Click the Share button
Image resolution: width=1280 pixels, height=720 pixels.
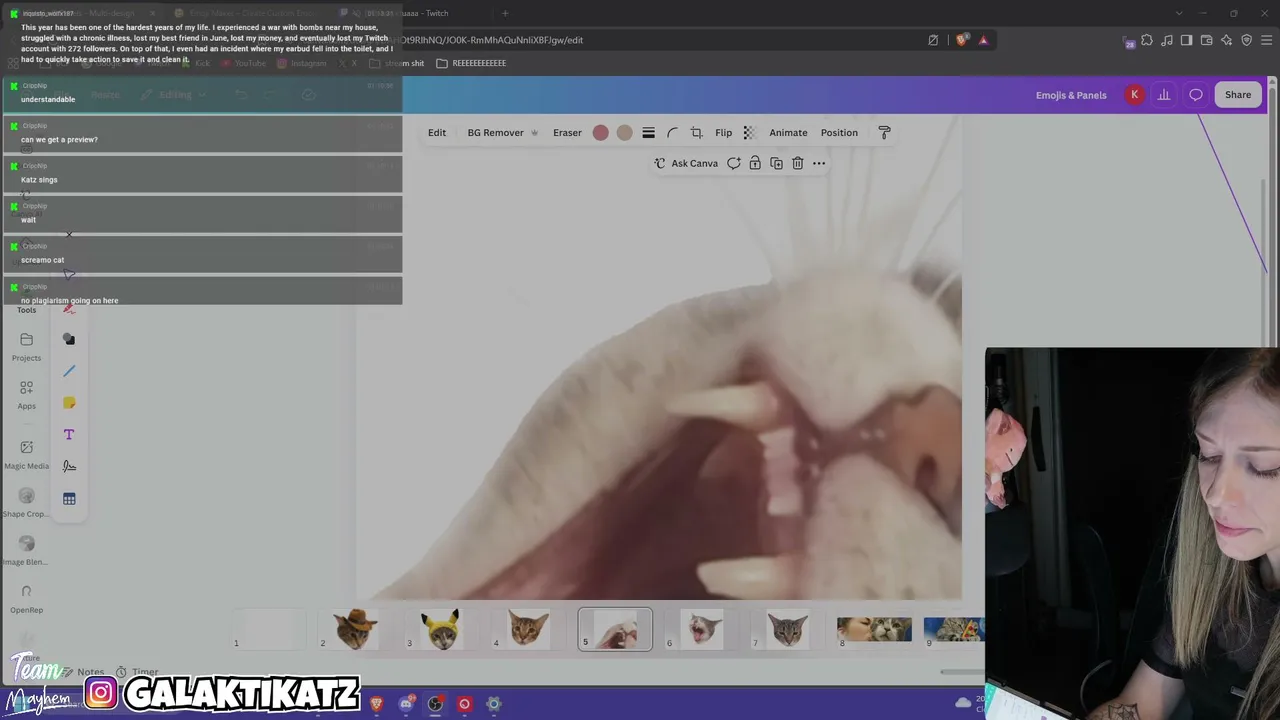(x=1238, y=95)
